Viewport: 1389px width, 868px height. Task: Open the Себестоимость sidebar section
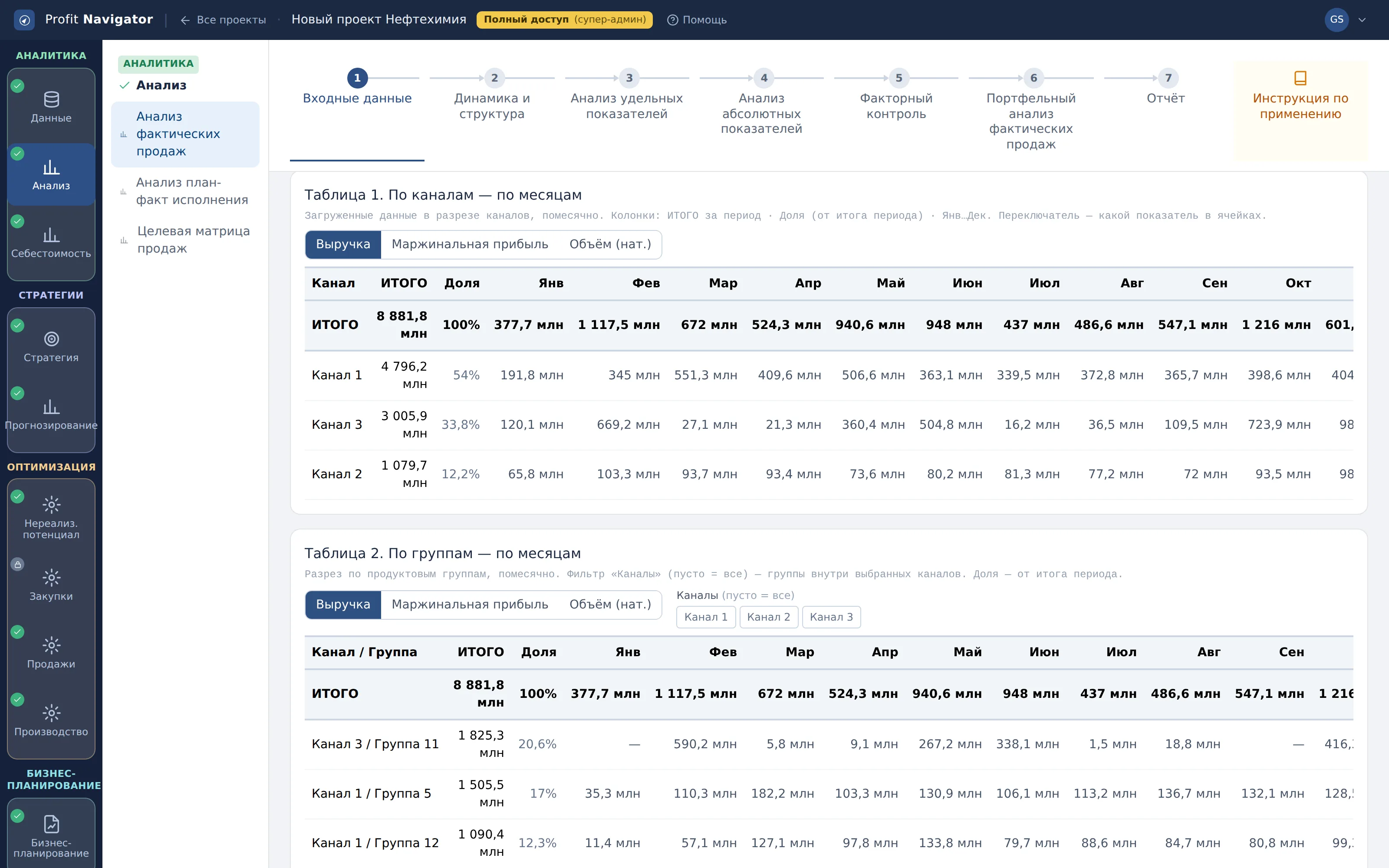(x=51, y=243)
